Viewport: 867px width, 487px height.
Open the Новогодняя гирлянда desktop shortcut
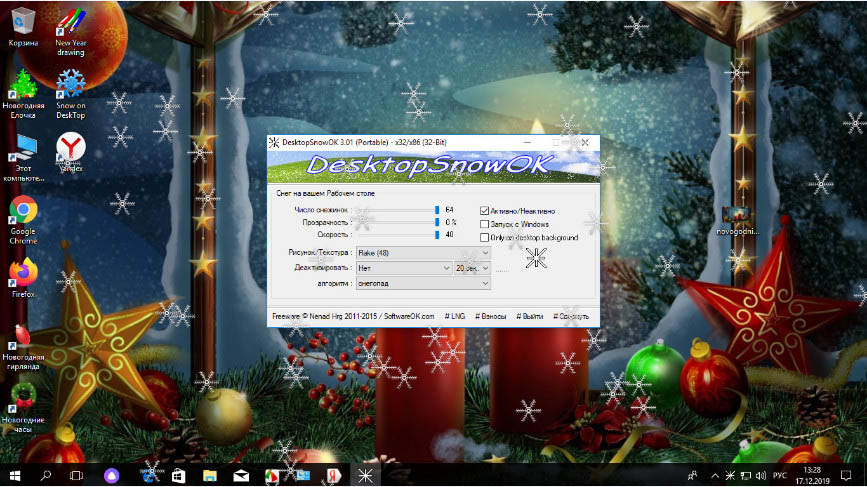pos(23,347)
